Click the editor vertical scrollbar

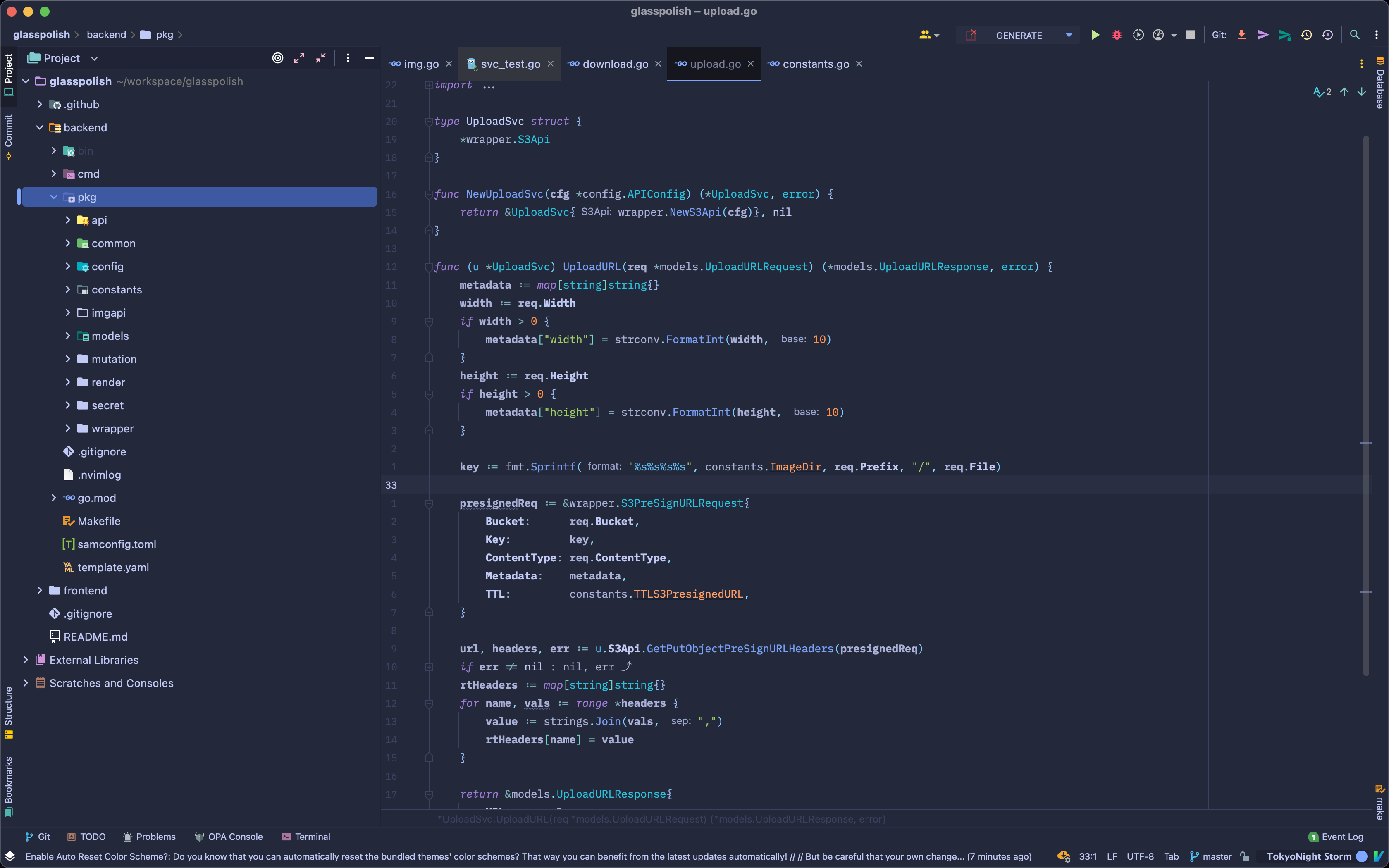pyautogui.click(x=1365, y=402)
